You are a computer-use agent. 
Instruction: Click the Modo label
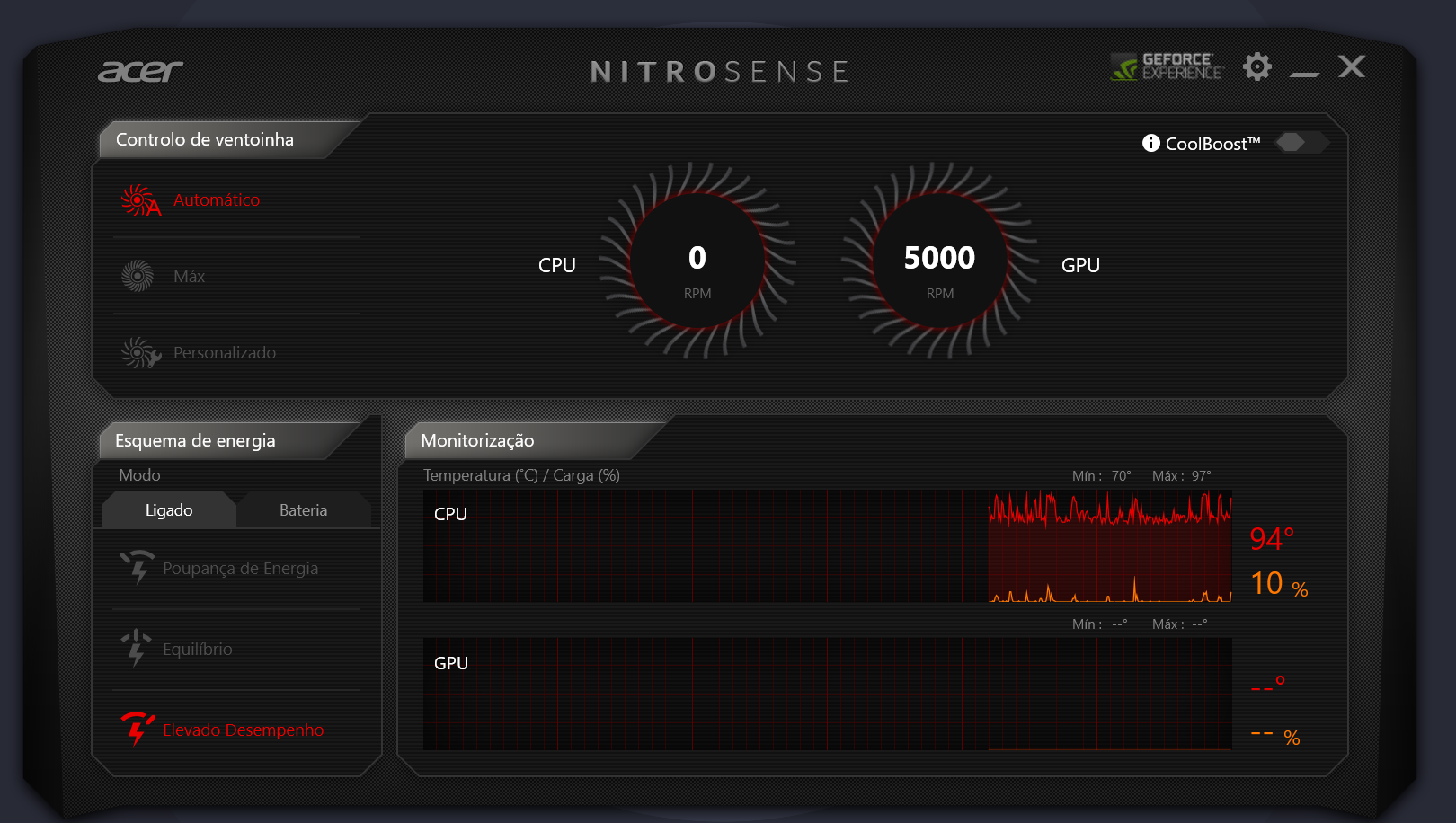[139, 475]
